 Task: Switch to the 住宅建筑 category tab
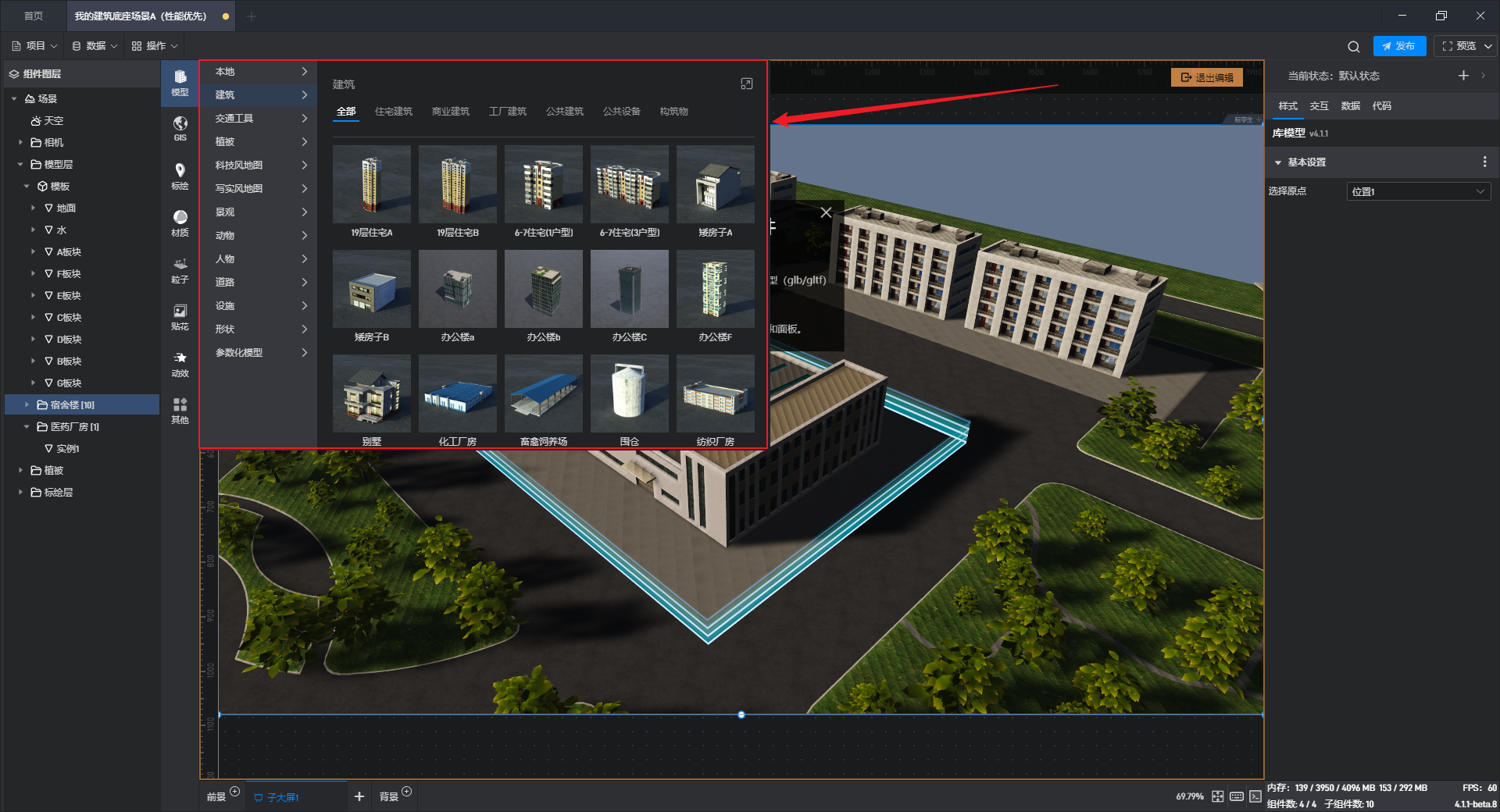tap(393, 112)
